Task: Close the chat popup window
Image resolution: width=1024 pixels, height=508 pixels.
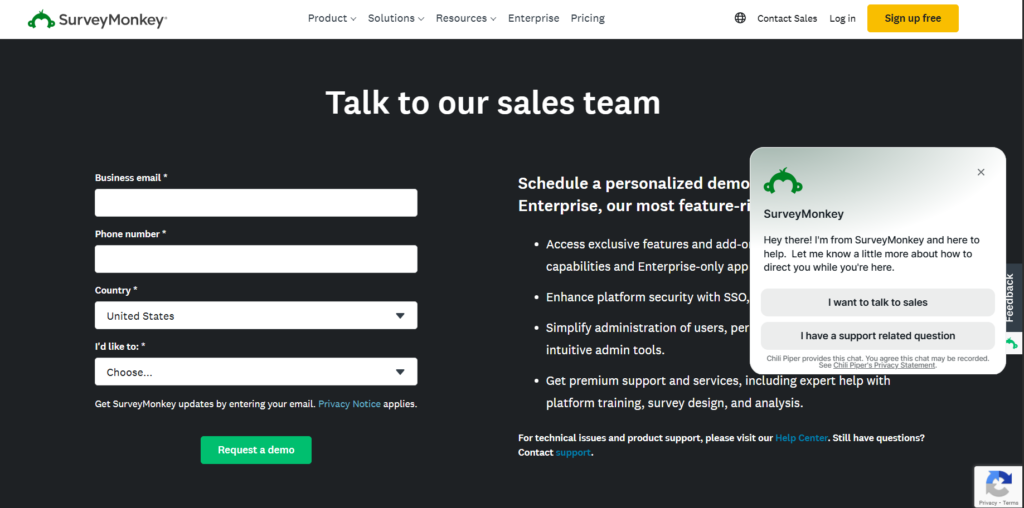Action: pos(981,172)
